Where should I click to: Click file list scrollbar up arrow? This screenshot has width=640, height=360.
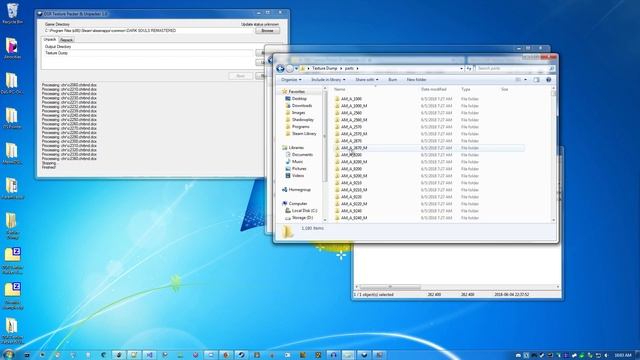coord(554,89)
